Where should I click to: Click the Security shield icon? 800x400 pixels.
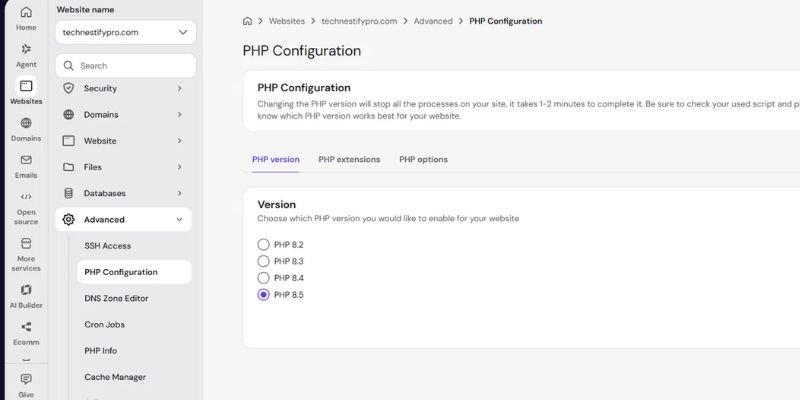[x=68, y=88]
